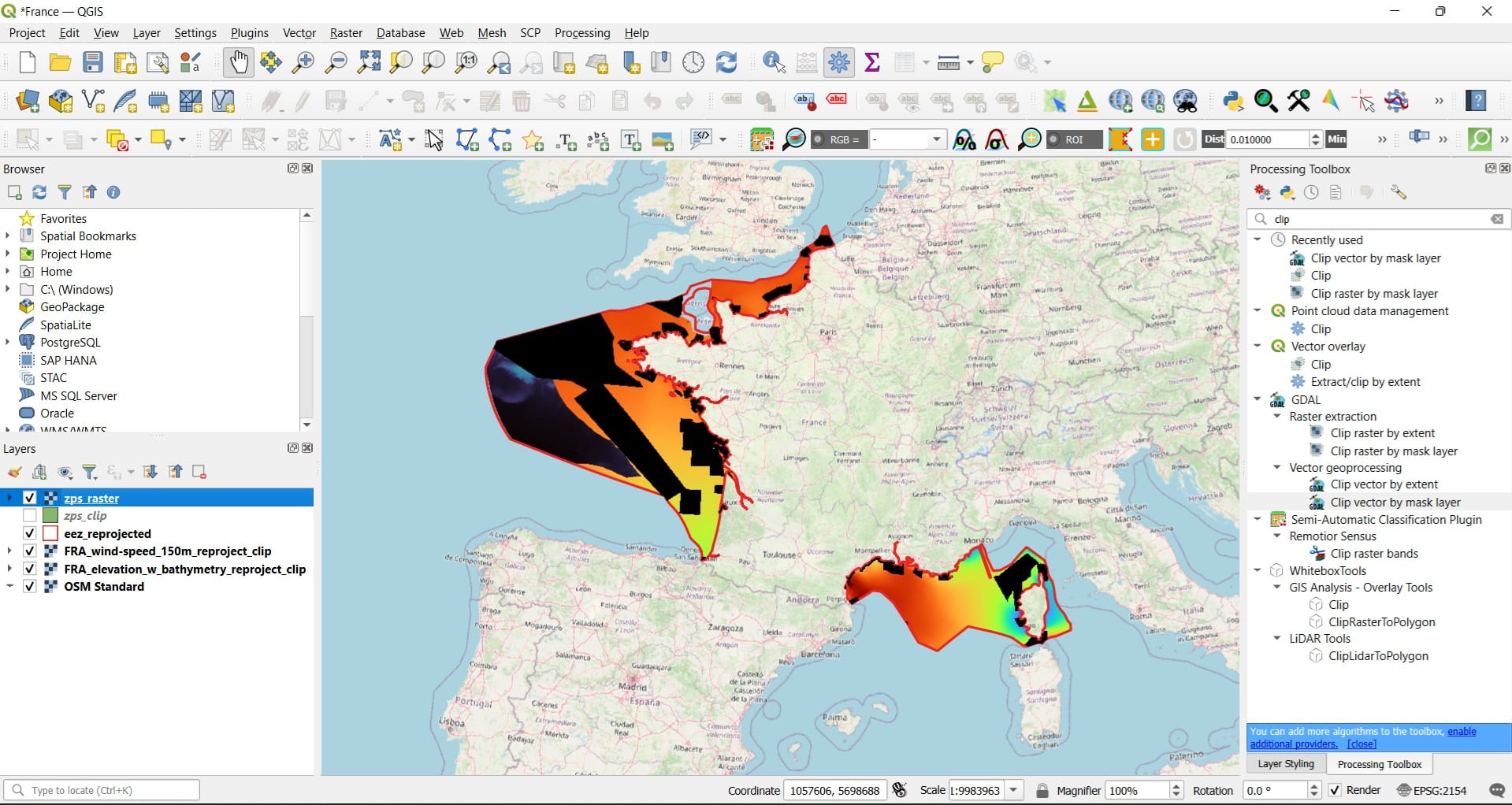This screenshot has width=1512, height=805.
Task: Filter the Browser panel
Action: pos(65,192)
